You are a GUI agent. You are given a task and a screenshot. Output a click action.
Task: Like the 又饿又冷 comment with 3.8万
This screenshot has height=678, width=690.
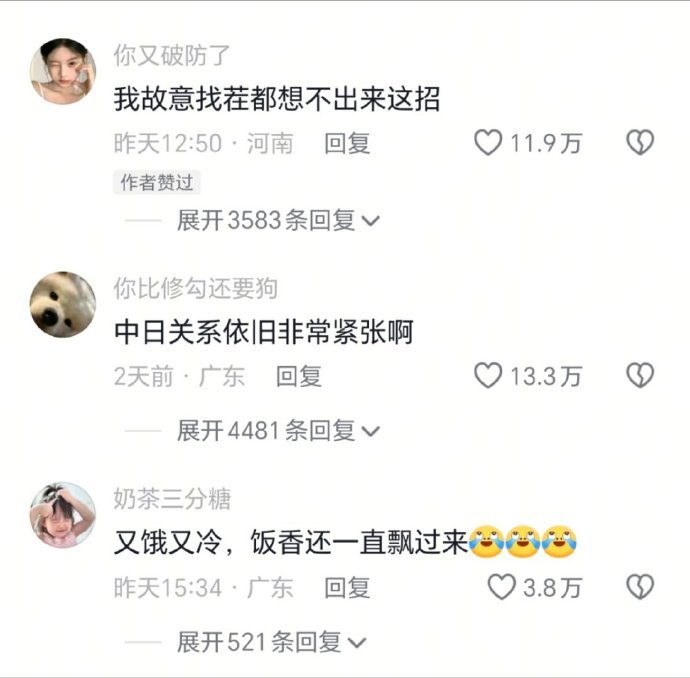click(x=501, y=587)
